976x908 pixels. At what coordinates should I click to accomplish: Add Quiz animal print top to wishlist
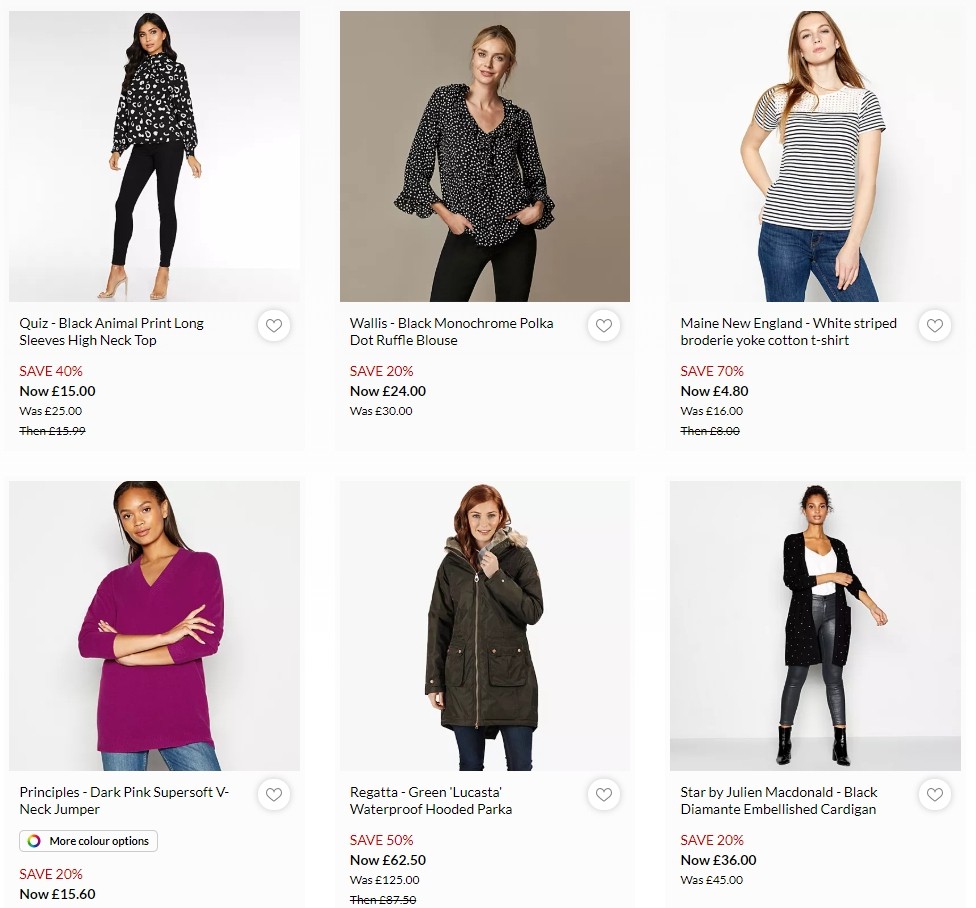(273, 325)
